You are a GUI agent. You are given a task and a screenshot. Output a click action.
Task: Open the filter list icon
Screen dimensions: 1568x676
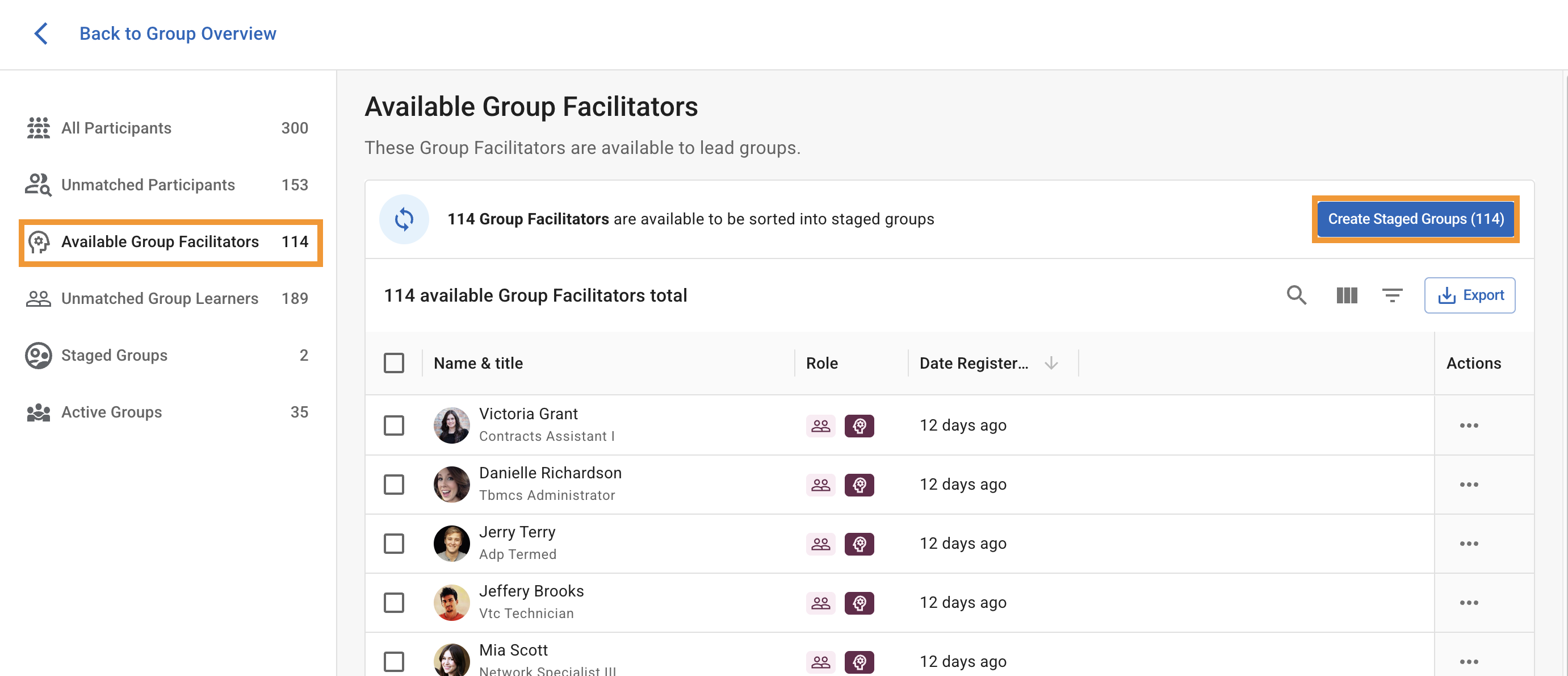click(x=1391, y=295)
